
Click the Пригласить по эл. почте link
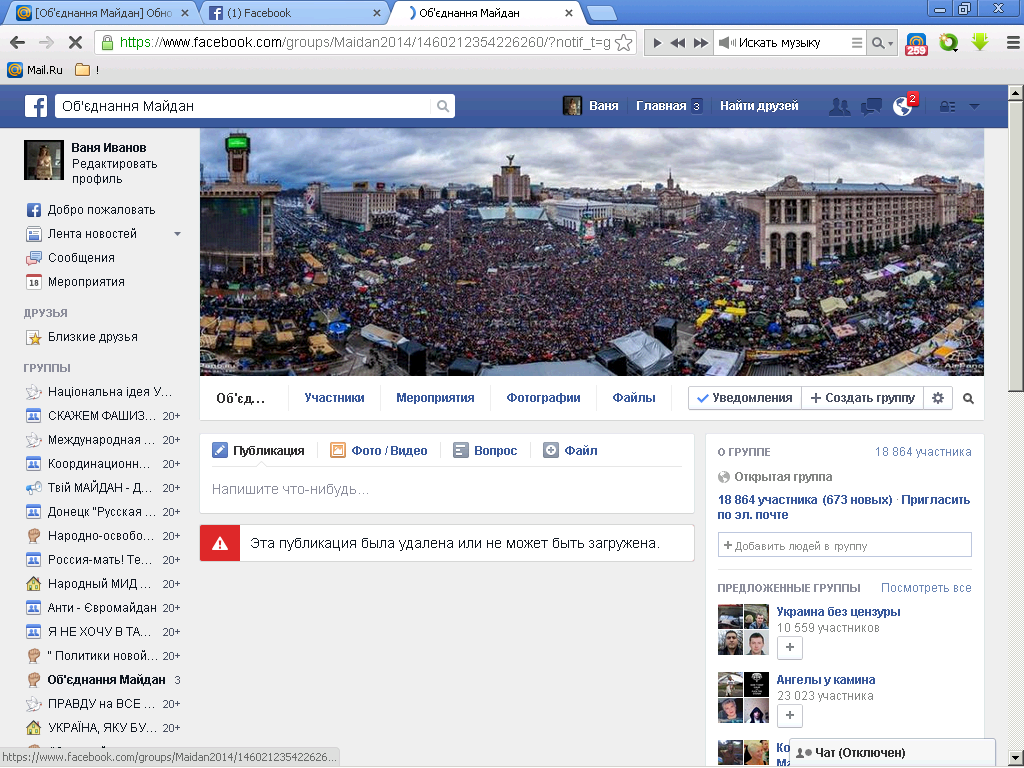click(844, 507)
